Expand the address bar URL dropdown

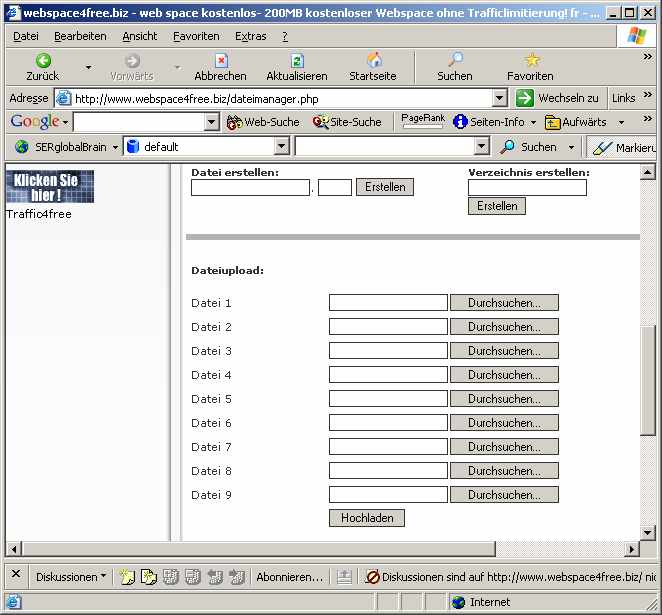(500, 98)
